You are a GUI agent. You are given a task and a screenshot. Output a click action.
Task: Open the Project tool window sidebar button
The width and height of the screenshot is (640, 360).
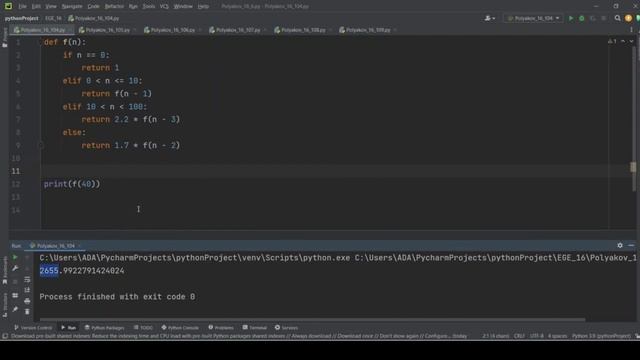coord(4,38)
